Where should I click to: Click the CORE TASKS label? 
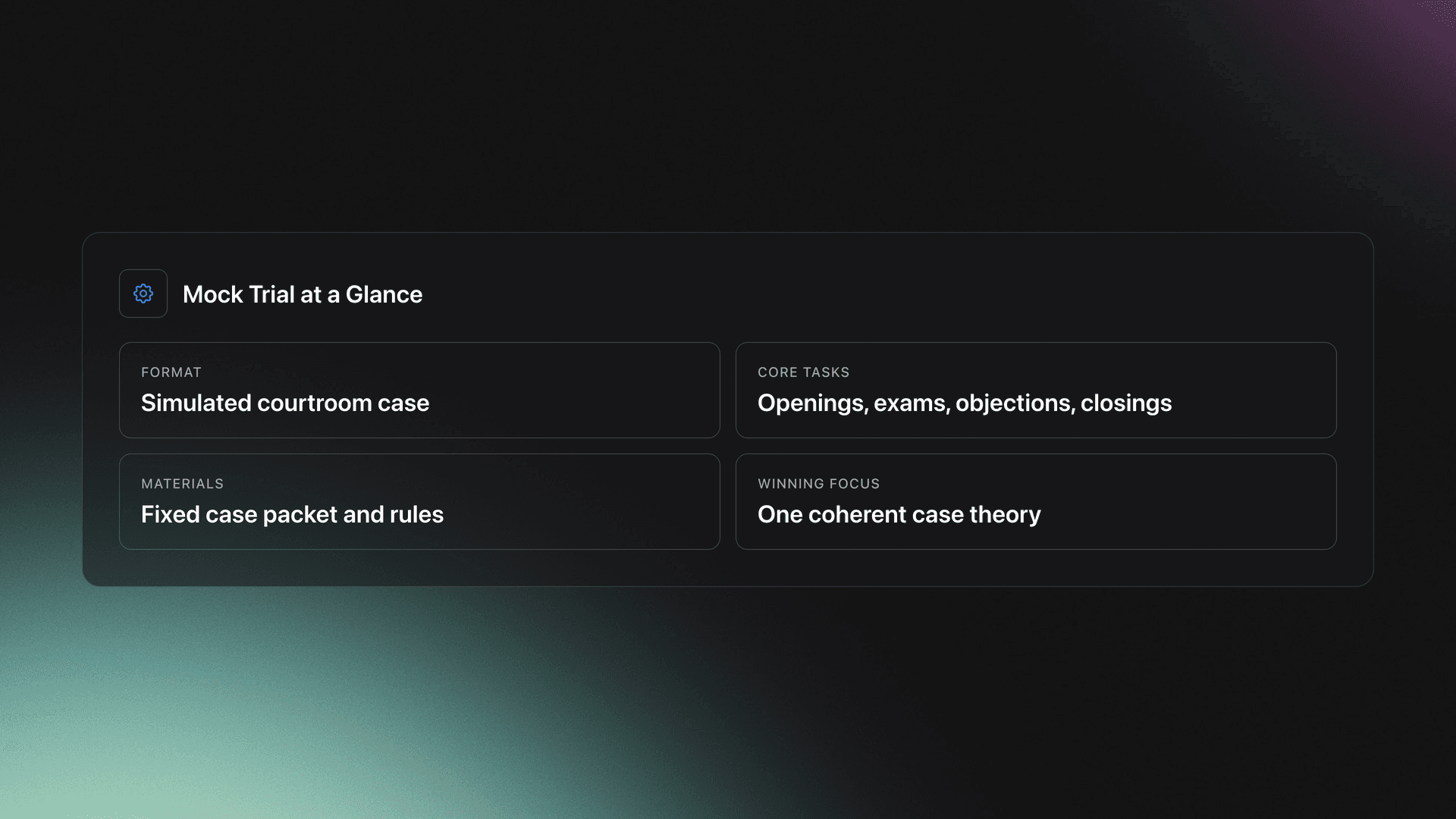(x=803, y=372)
